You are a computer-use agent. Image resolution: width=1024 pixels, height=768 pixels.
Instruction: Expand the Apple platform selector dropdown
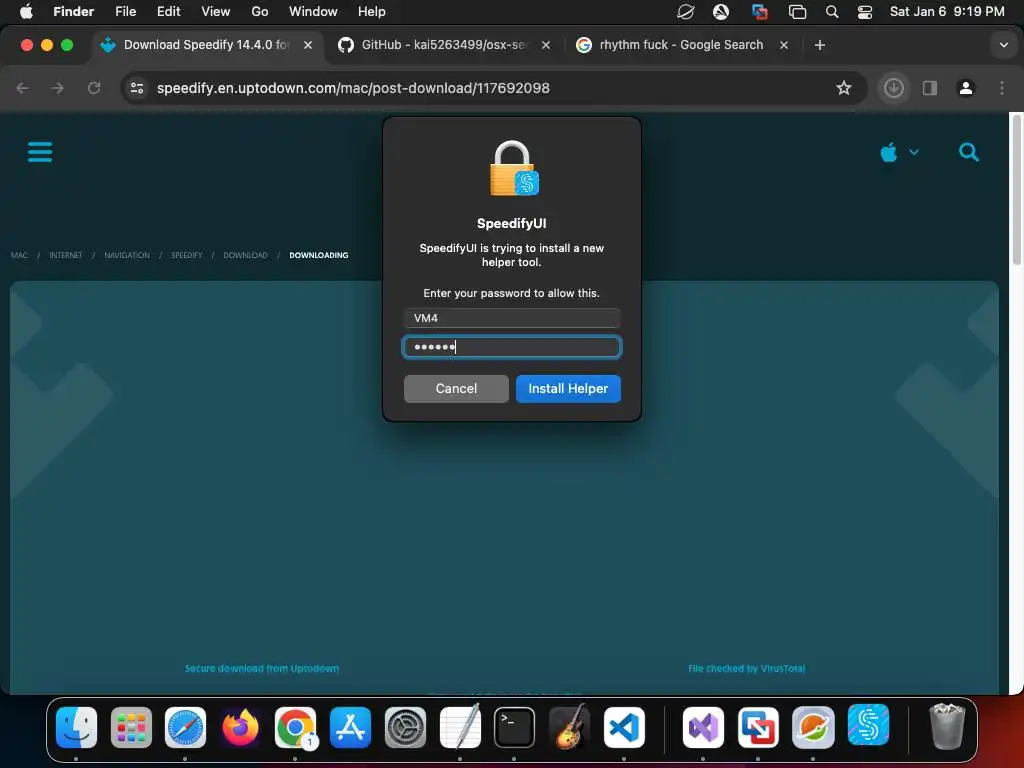899,153
